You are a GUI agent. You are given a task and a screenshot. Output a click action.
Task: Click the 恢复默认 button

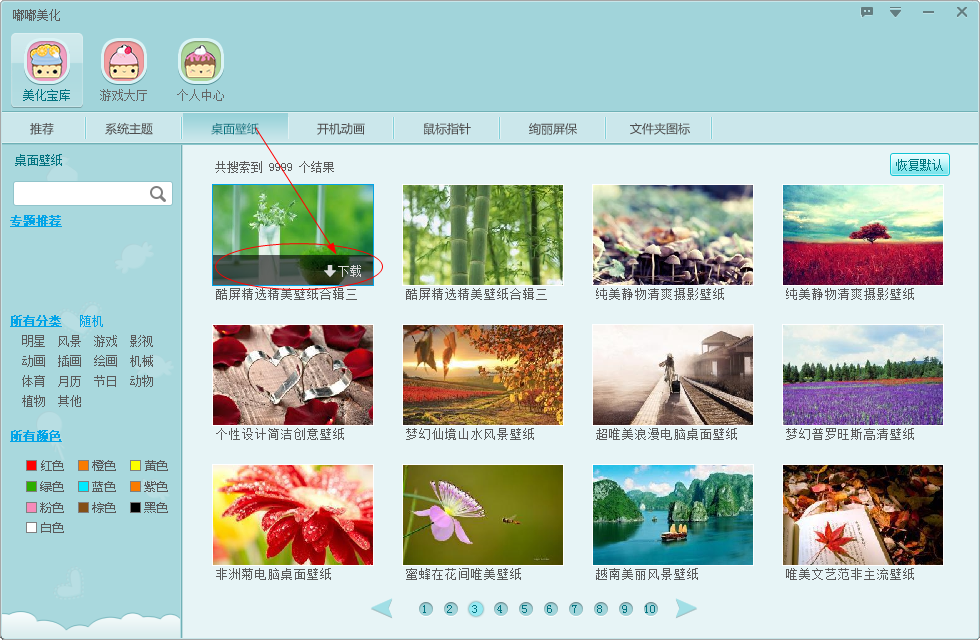919,165
